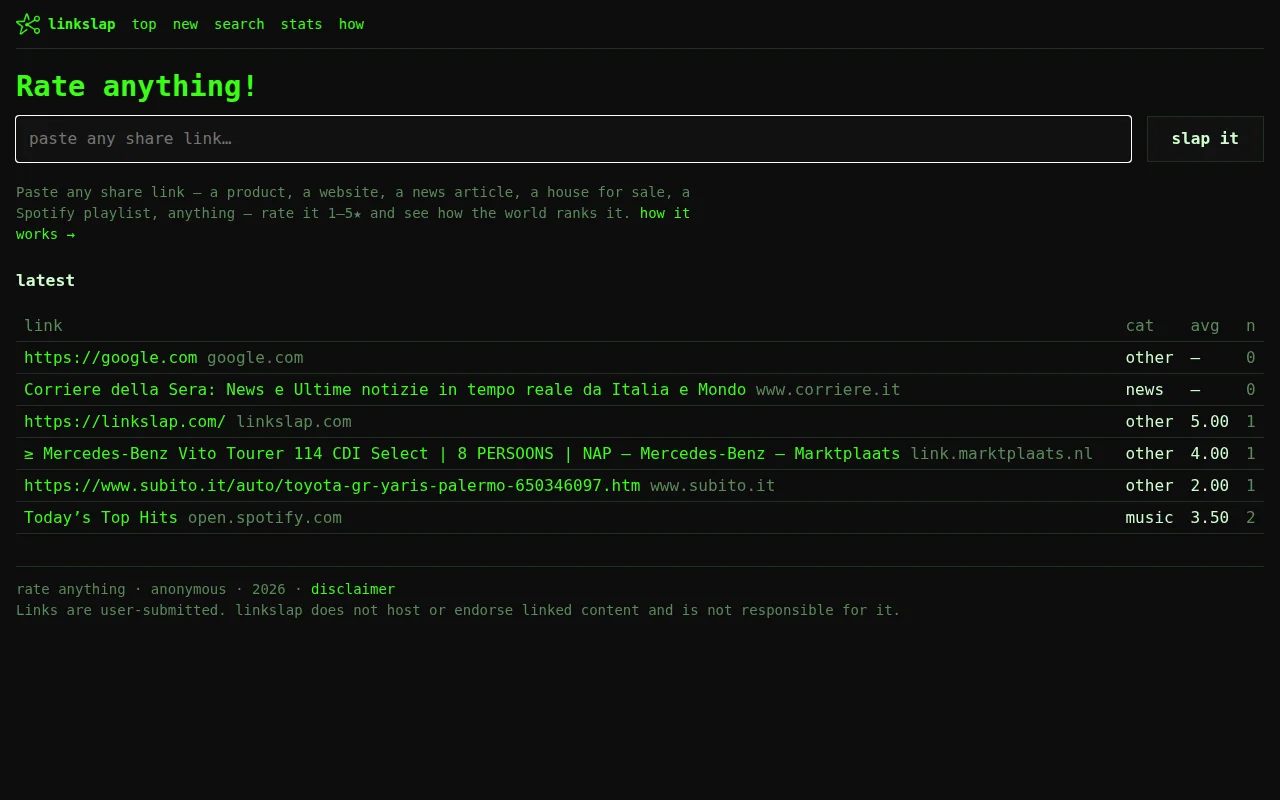
Task: Open the new nav item
Action: (185, 24)
